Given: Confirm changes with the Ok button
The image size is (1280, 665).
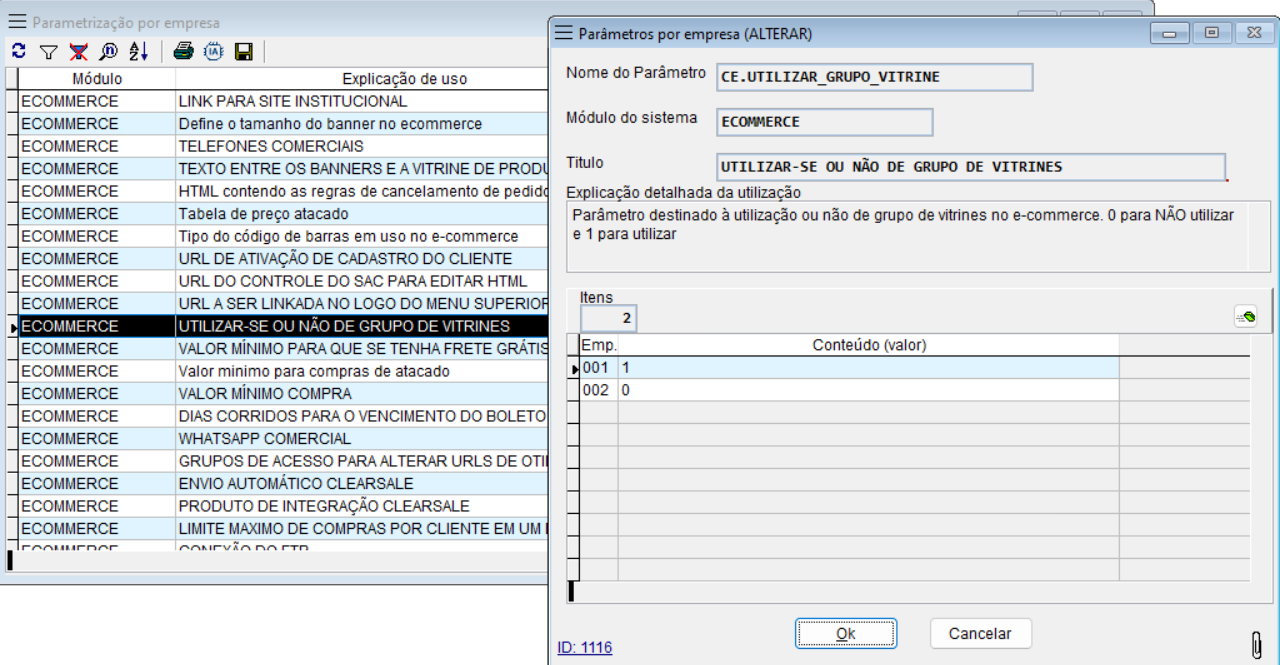Looking at the screenshot, I should pyautogui.click(x=845, y=633).
